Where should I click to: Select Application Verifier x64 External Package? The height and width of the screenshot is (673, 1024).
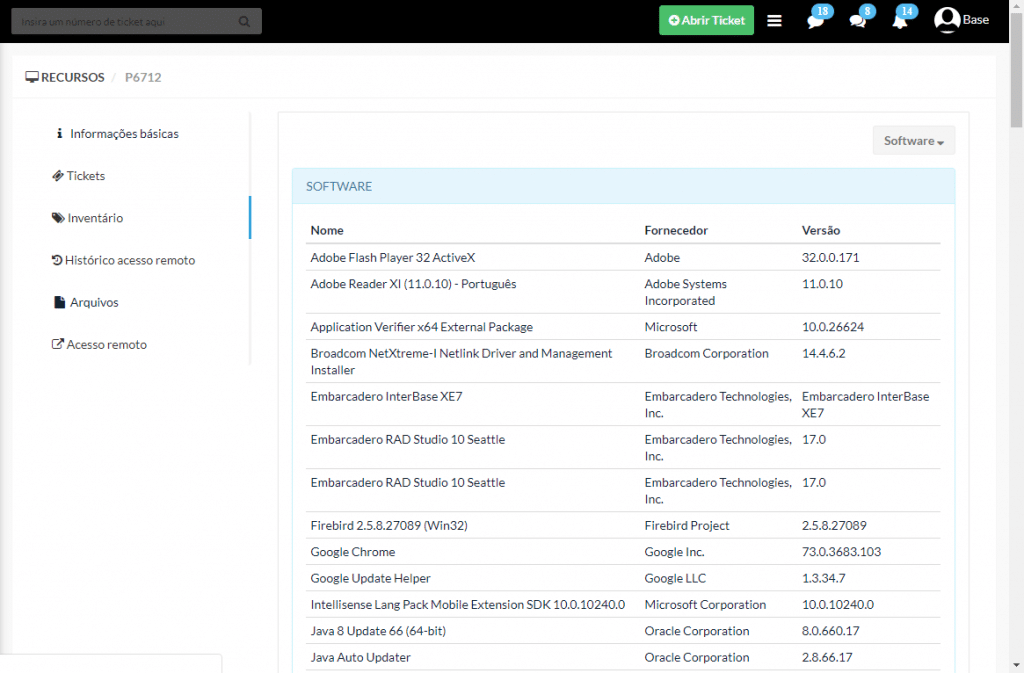(421, 327)
